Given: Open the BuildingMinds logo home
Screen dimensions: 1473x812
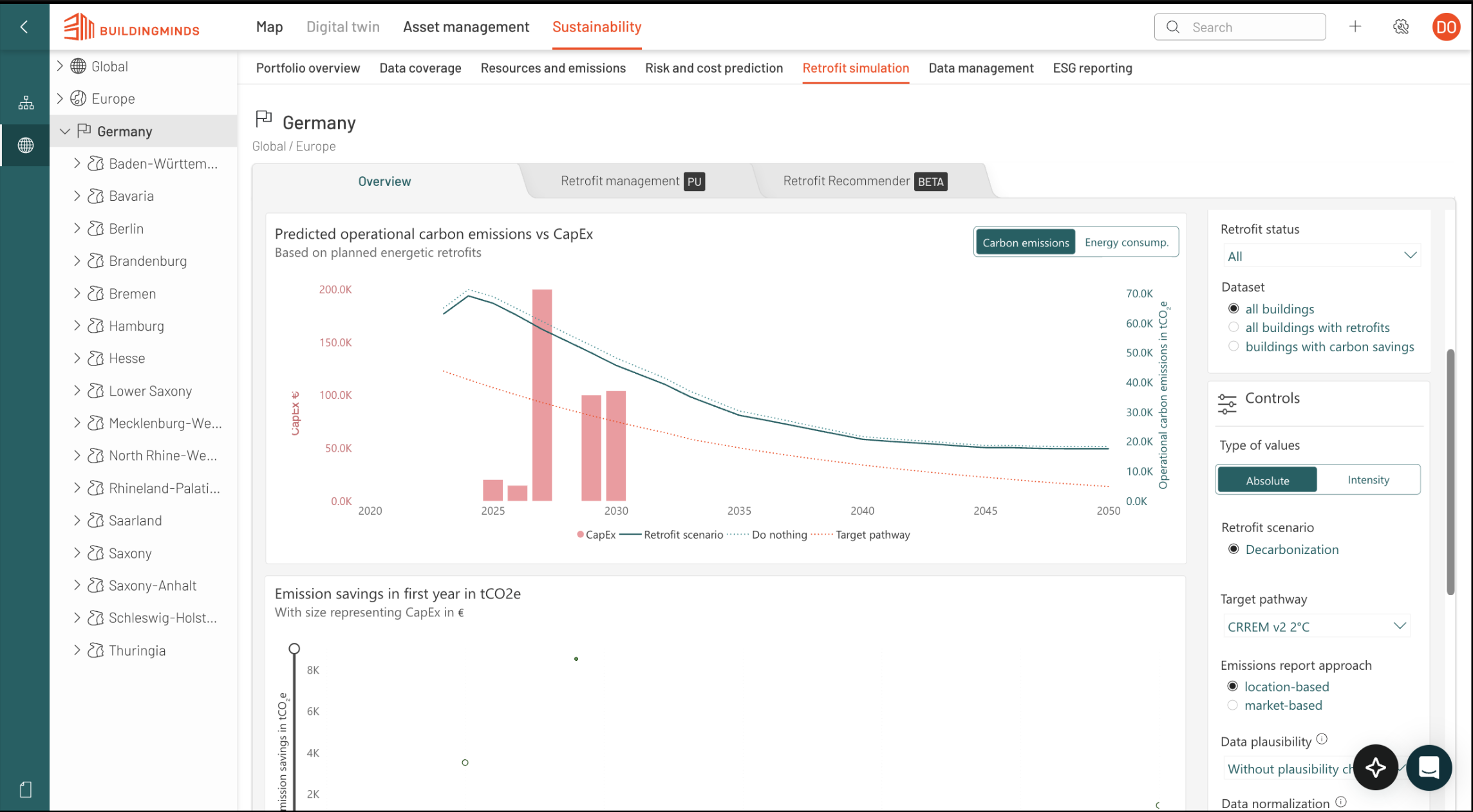Looking at the screenshot, I should (132, 27).
